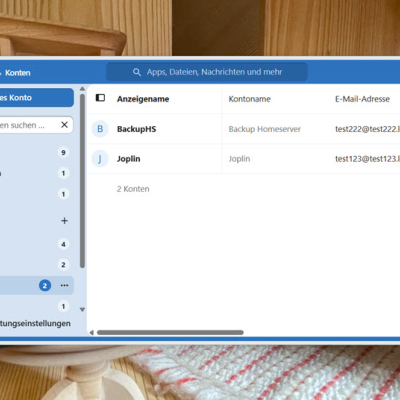The width and height of the screenshot is (400, 400).
Task: Toggle the sidebar panel icon beside Anzeigename
Action: tap(100, 98)
